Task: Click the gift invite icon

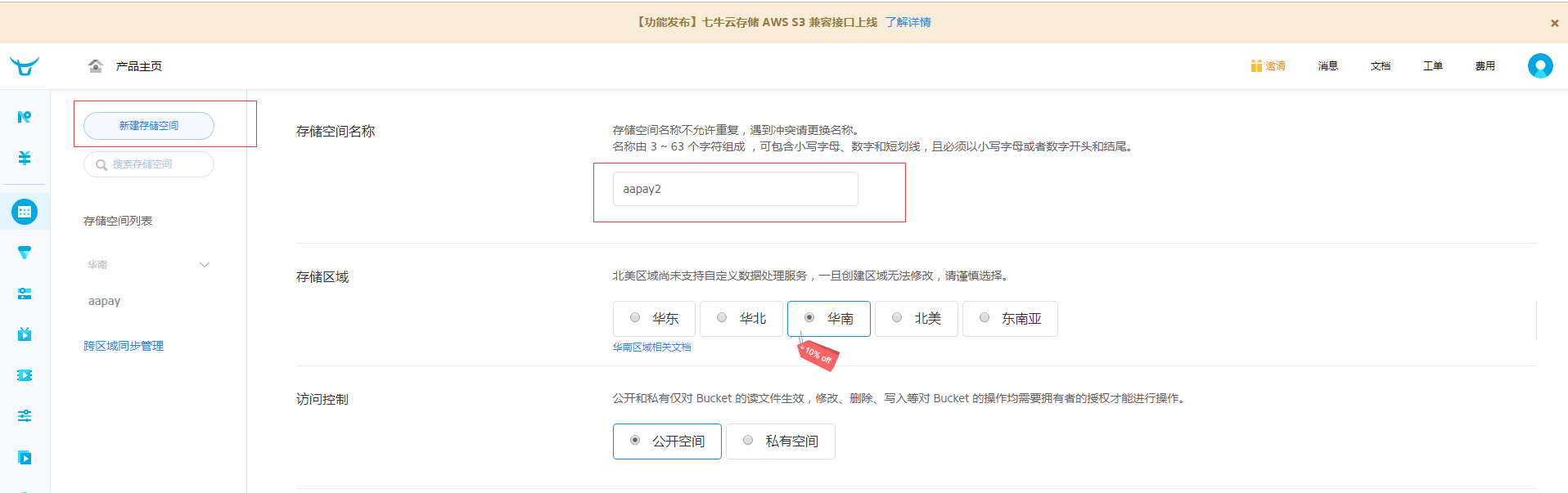Action: click(1256, 66)
